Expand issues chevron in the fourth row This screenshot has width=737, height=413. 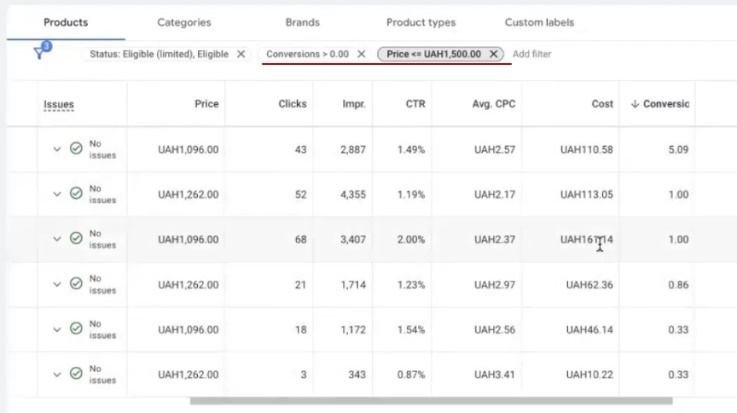click(57, 284)
